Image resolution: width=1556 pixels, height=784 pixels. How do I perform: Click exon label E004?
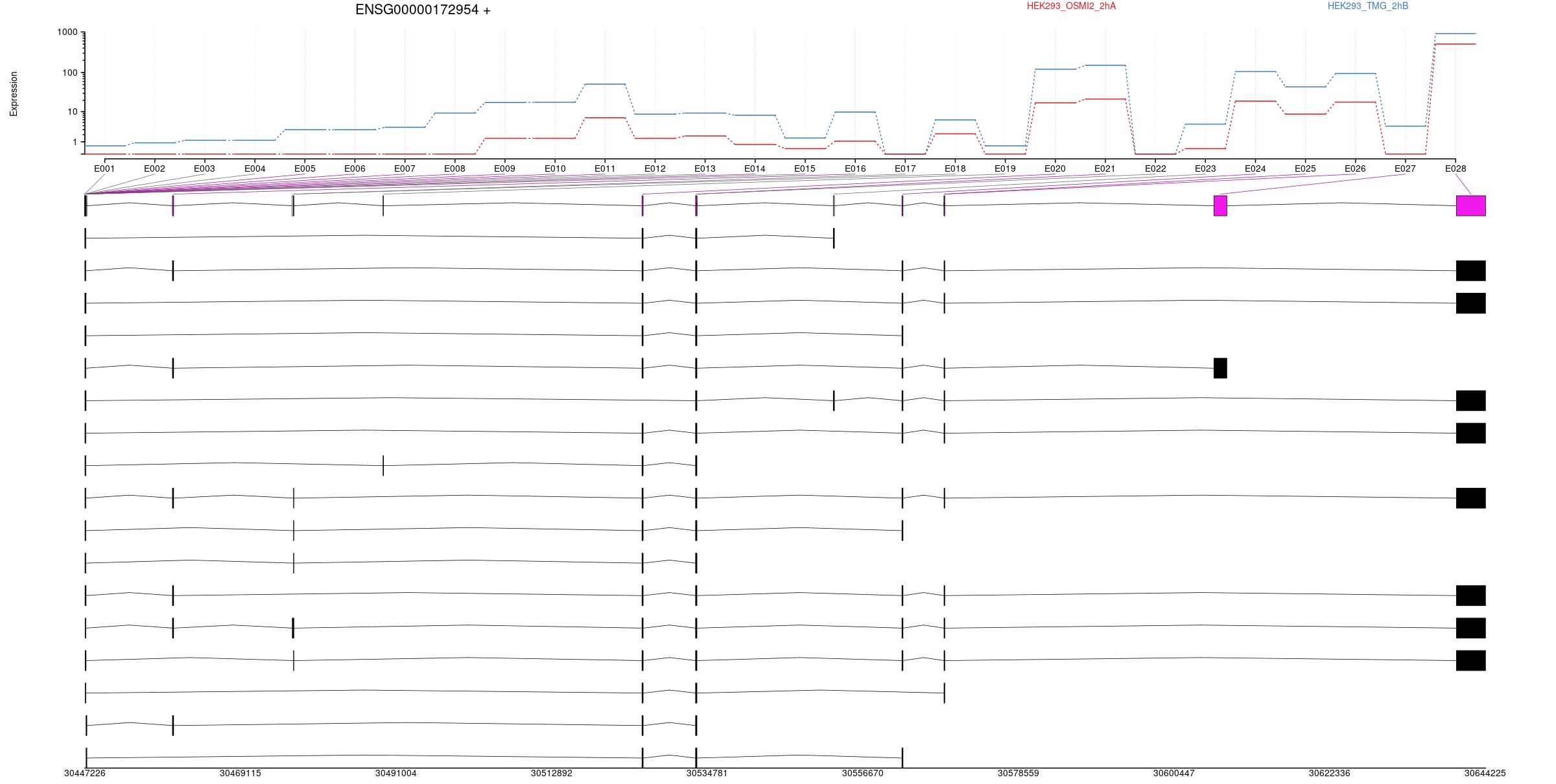point(255,168)
